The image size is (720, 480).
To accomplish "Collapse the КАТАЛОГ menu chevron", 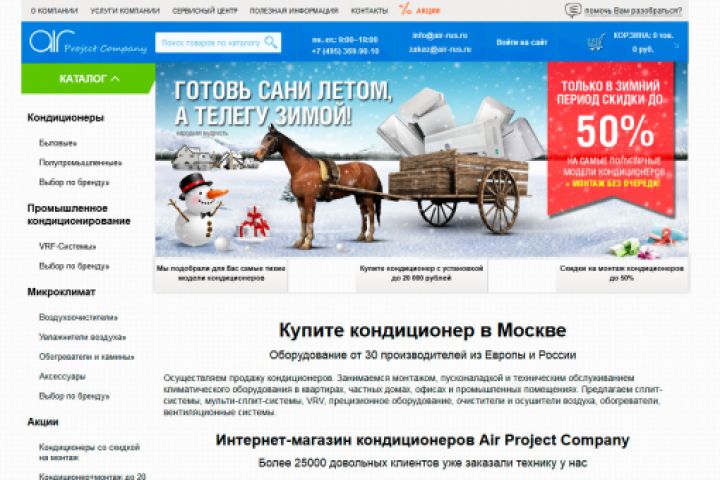I will 115,79.
